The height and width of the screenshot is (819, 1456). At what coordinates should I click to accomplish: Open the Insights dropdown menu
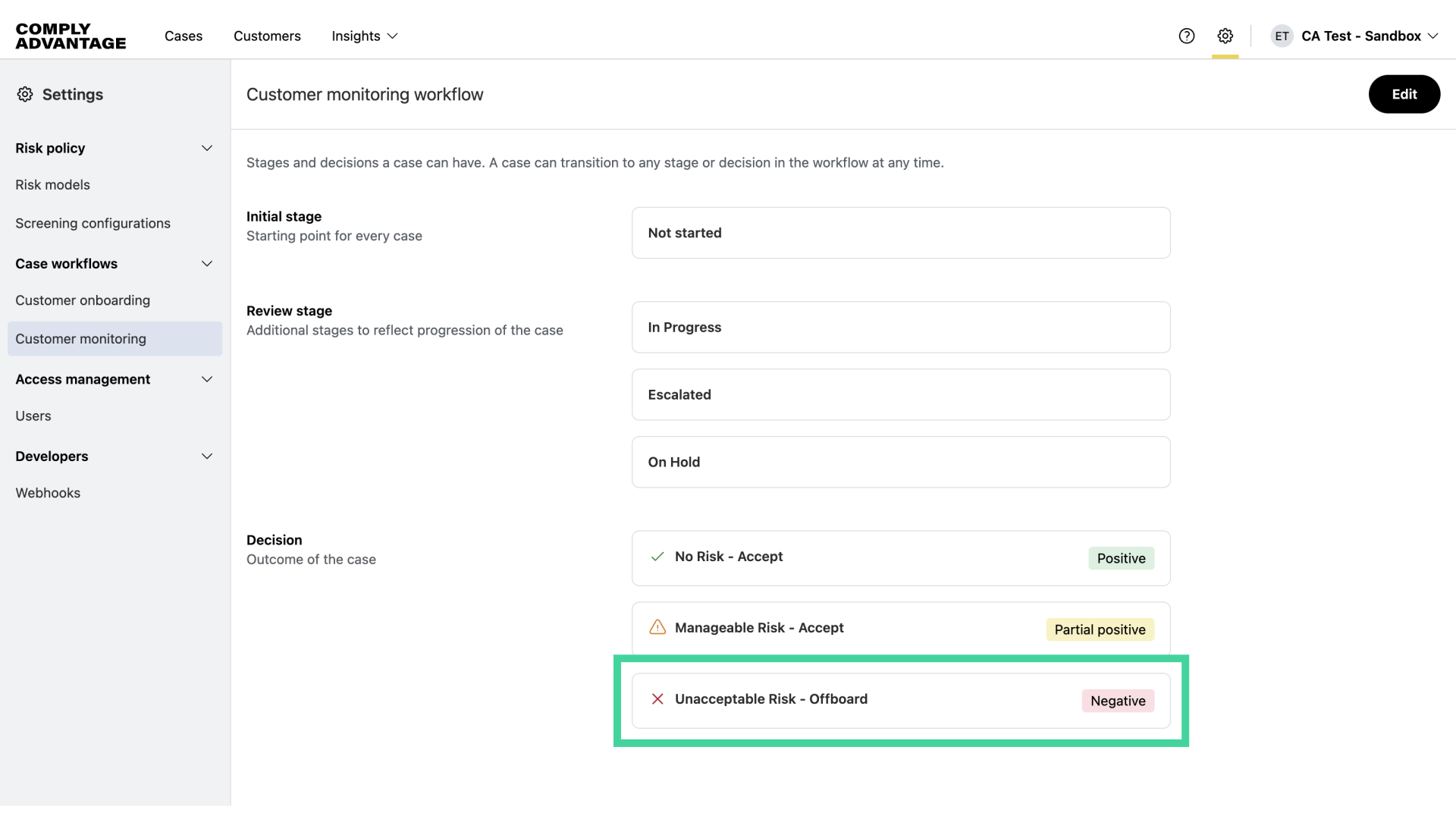364,36
